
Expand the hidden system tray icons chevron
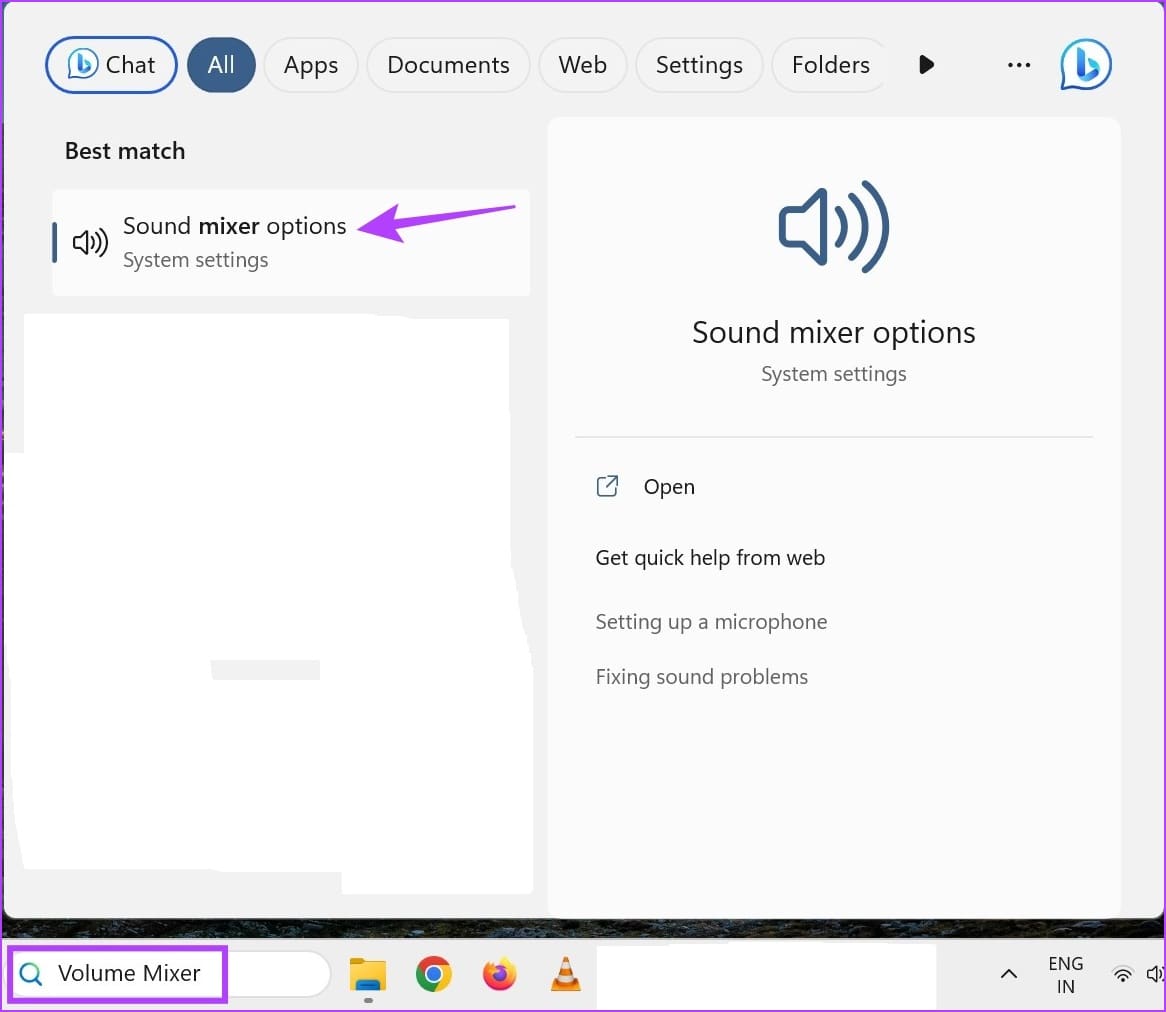click(x=1008, y=974)
